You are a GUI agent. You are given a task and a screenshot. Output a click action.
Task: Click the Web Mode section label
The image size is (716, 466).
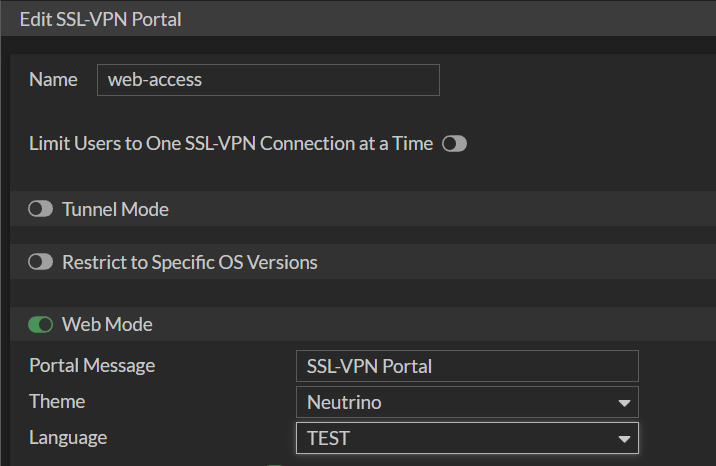pyautogui.click(x=107, y=325)
